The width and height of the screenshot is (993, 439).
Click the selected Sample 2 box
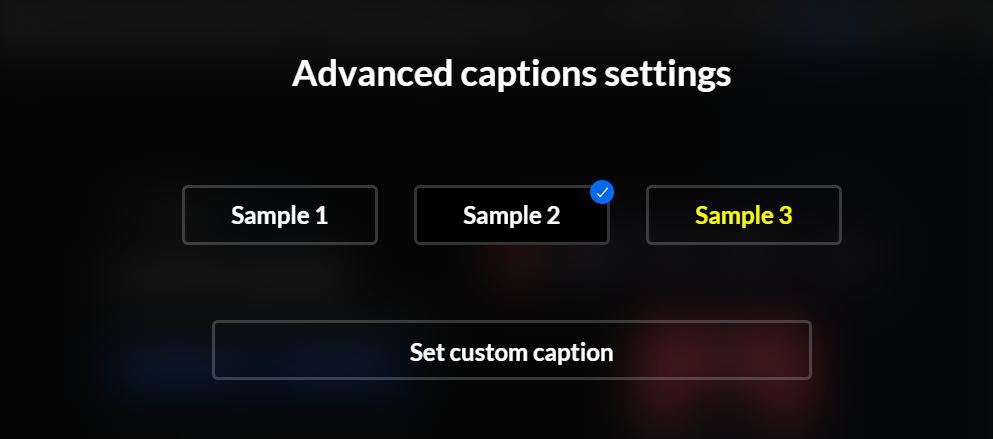click(512, 215)
